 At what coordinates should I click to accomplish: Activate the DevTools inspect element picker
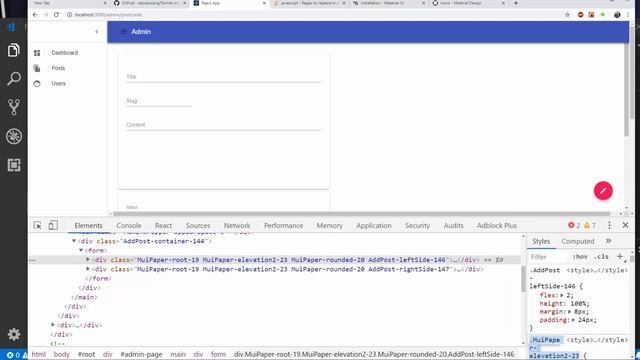38,225
